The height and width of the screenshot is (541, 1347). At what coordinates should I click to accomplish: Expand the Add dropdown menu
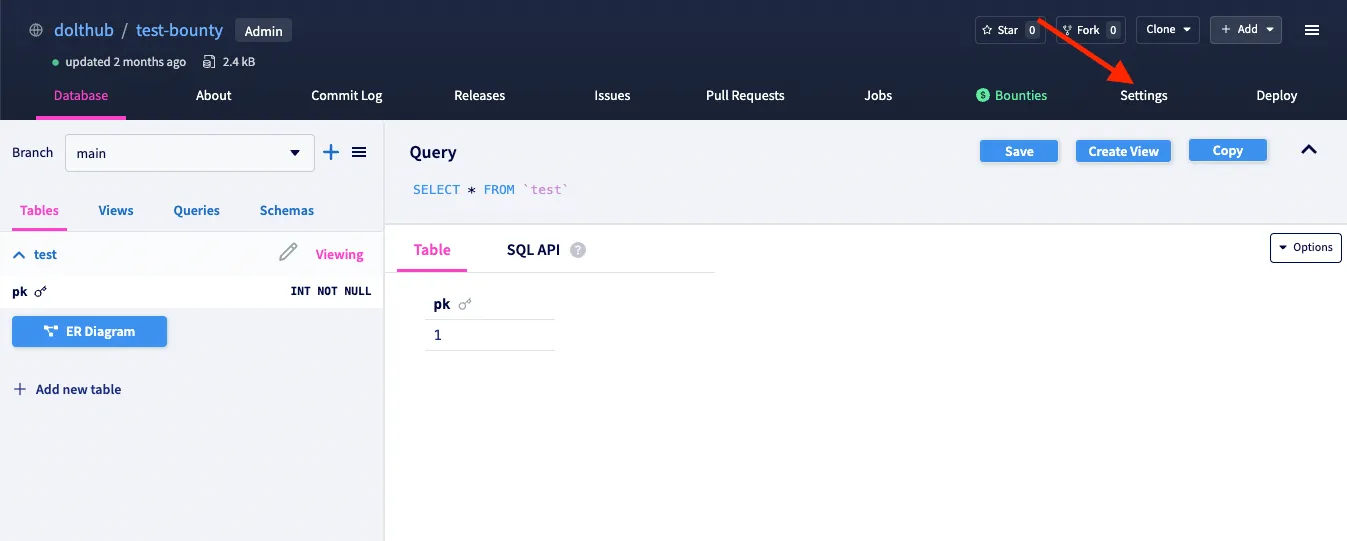(x=1245, y=30)
